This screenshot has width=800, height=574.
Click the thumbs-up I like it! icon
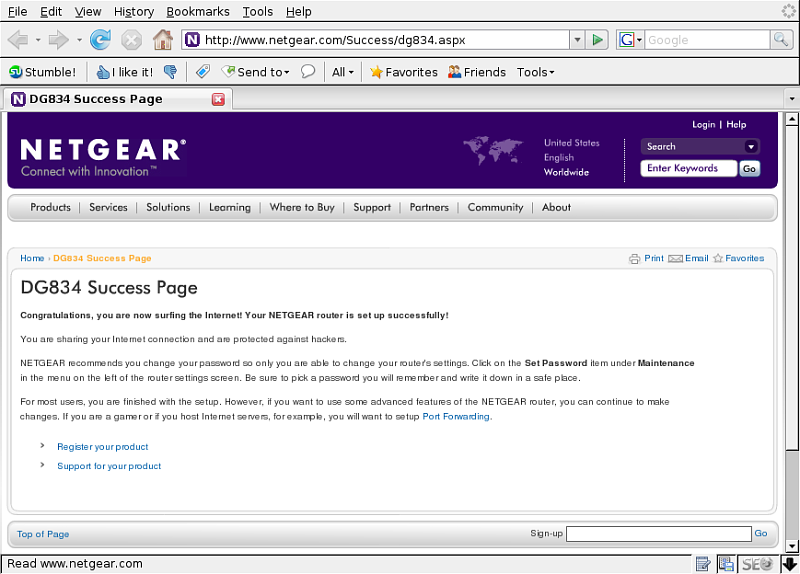pyautogui.click(x=103, y=72)
